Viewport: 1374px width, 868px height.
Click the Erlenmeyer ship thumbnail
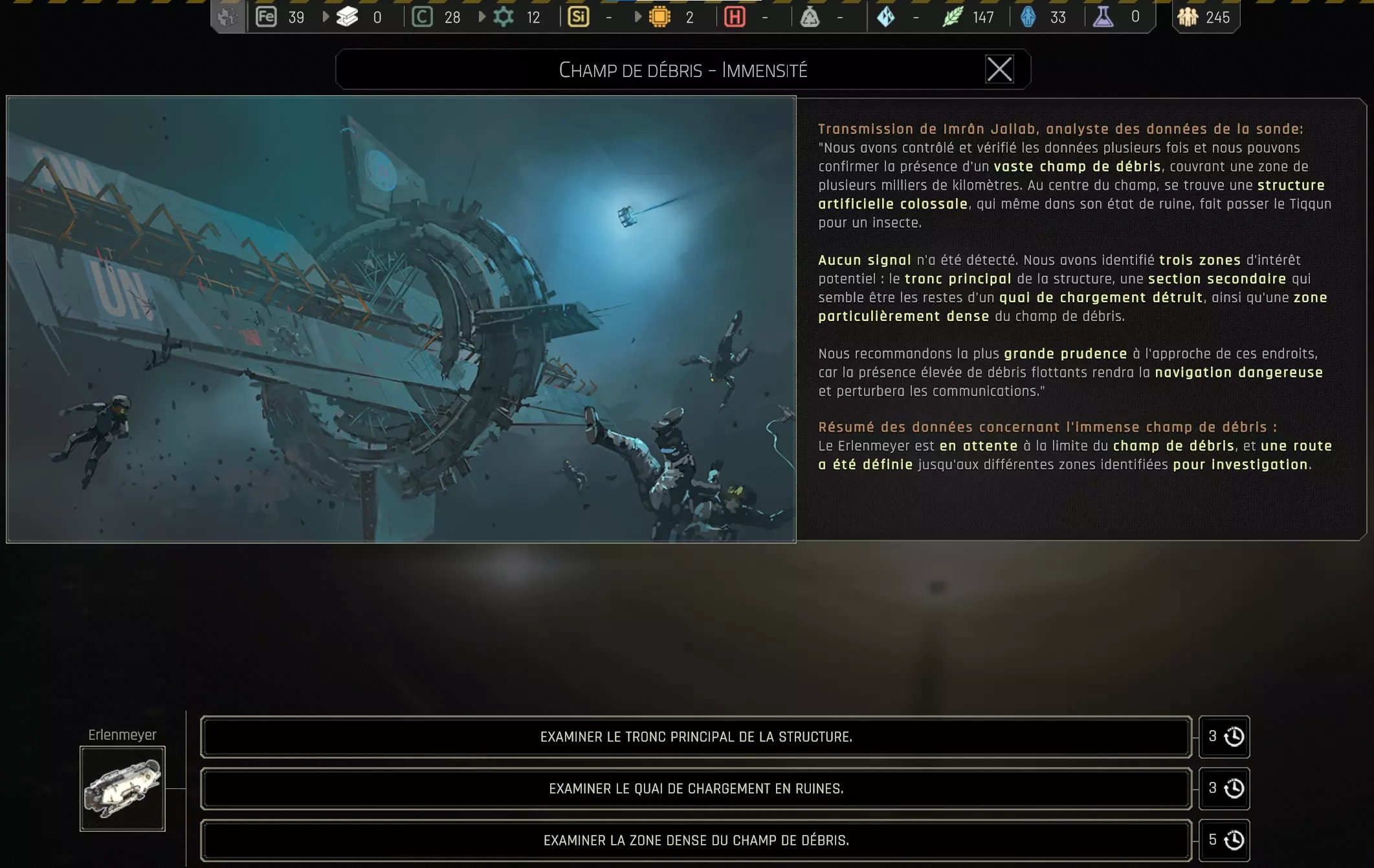(122, 788)
